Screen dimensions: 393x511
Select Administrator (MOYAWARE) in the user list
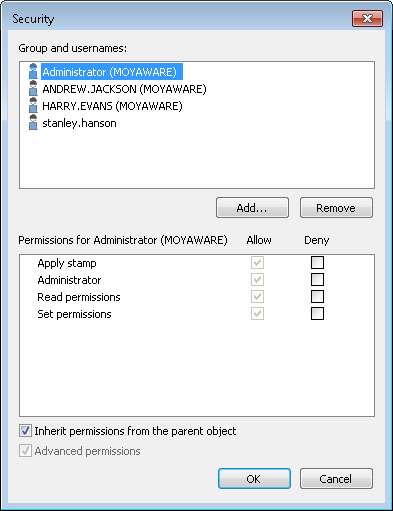112,72
